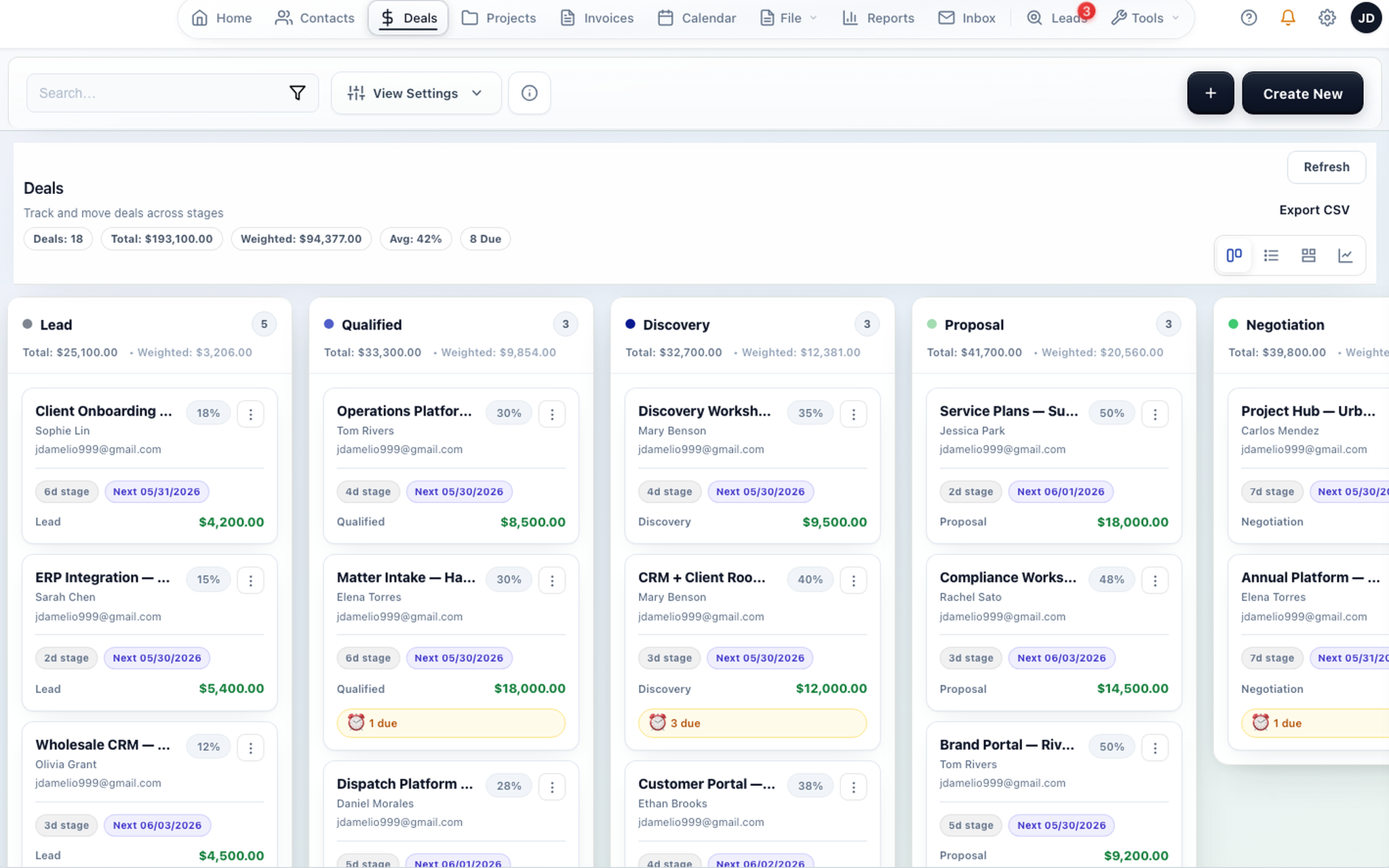Open options menu for Operations Platform deal
Image resolution: width=1389 pixels, height=868 pixels.
[552, 414]
